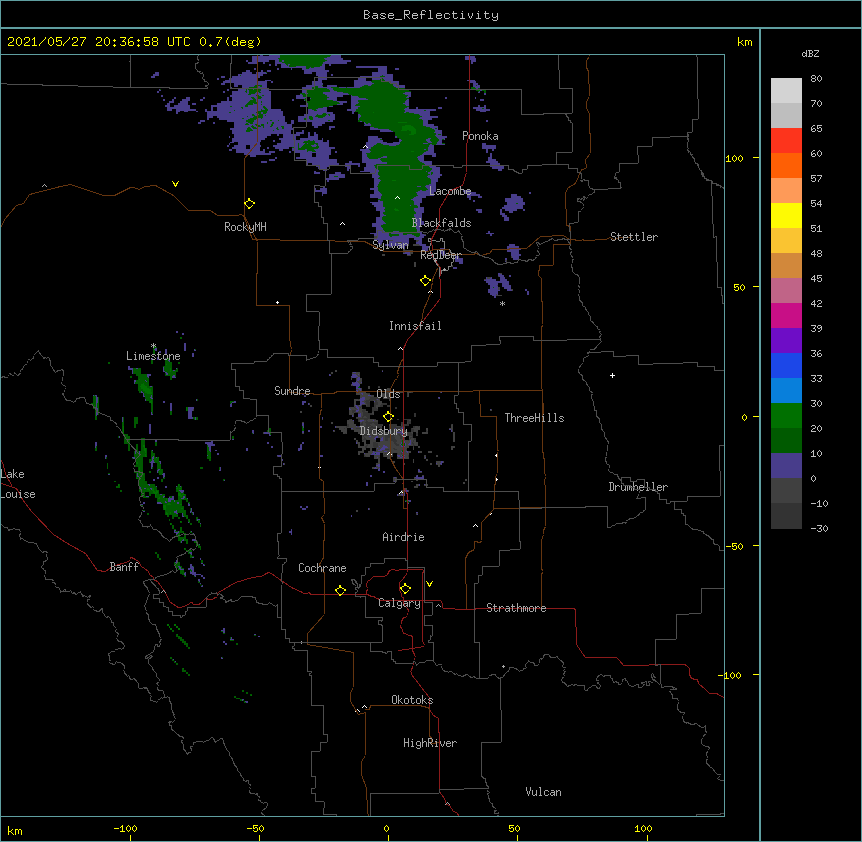Click the Didsbury label
The width and height of the screenshot is (862, 842).
click(384, 431)
